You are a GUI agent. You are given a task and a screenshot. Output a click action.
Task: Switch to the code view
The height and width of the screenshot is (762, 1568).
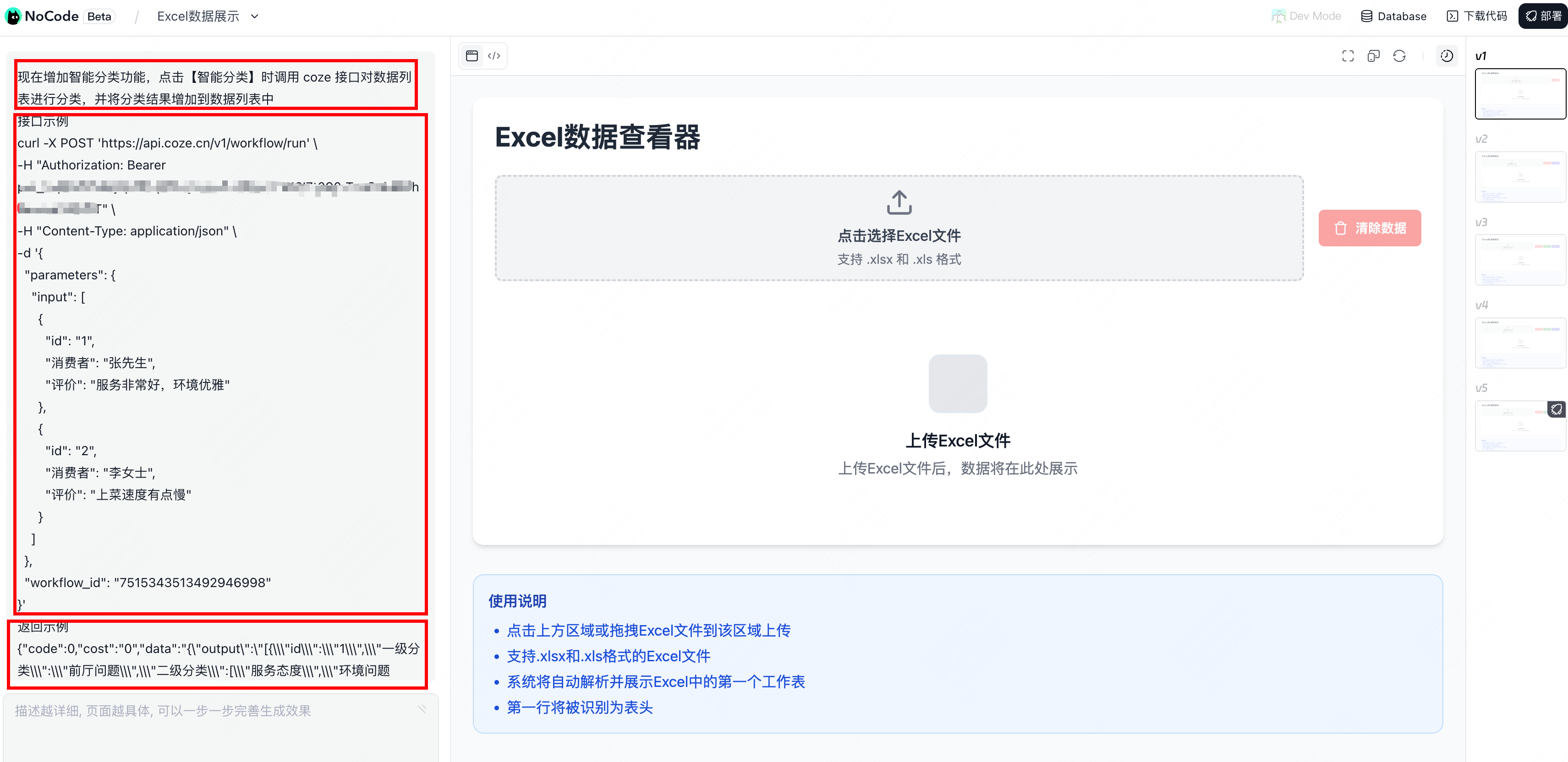[x=493, y=55]
